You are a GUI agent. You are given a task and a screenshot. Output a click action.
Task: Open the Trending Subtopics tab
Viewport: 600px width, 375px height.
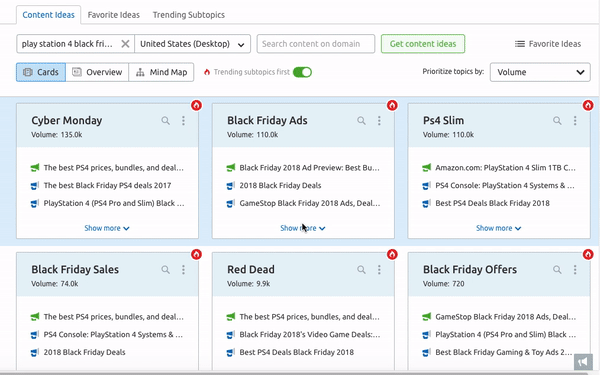coord(189,15)
